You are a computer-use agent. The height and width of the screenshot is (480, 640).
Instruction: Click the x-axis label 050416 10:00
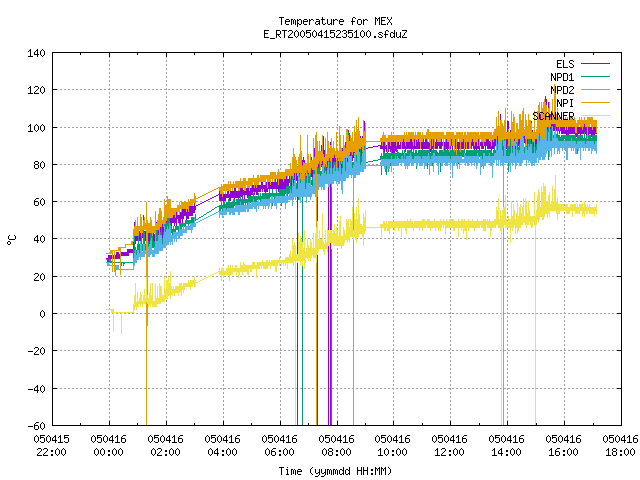[392, 446]
